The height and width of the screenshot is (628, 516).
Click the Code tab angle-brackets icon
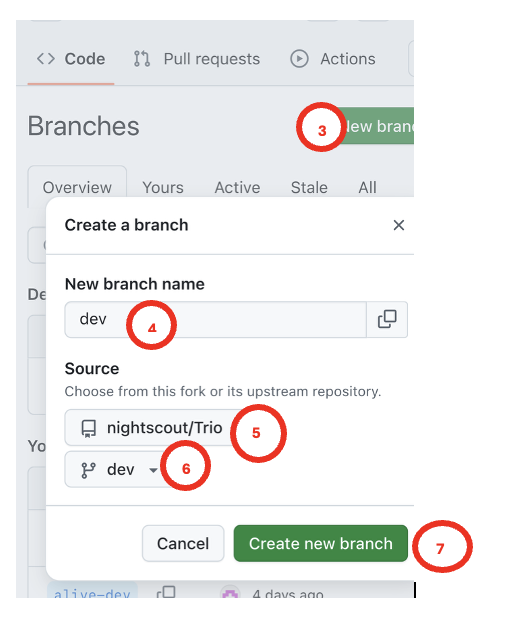point(46,58)
